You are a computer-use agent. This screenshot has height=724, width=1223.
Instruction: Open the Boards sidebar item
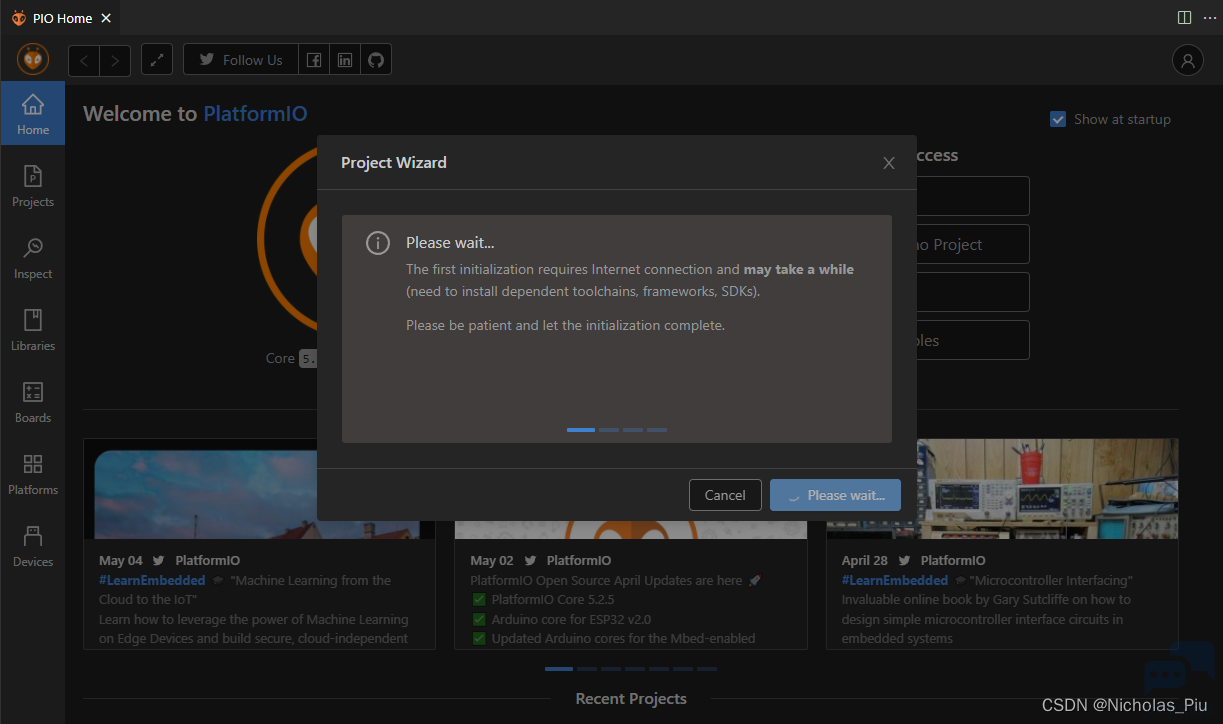click(33, 402)
